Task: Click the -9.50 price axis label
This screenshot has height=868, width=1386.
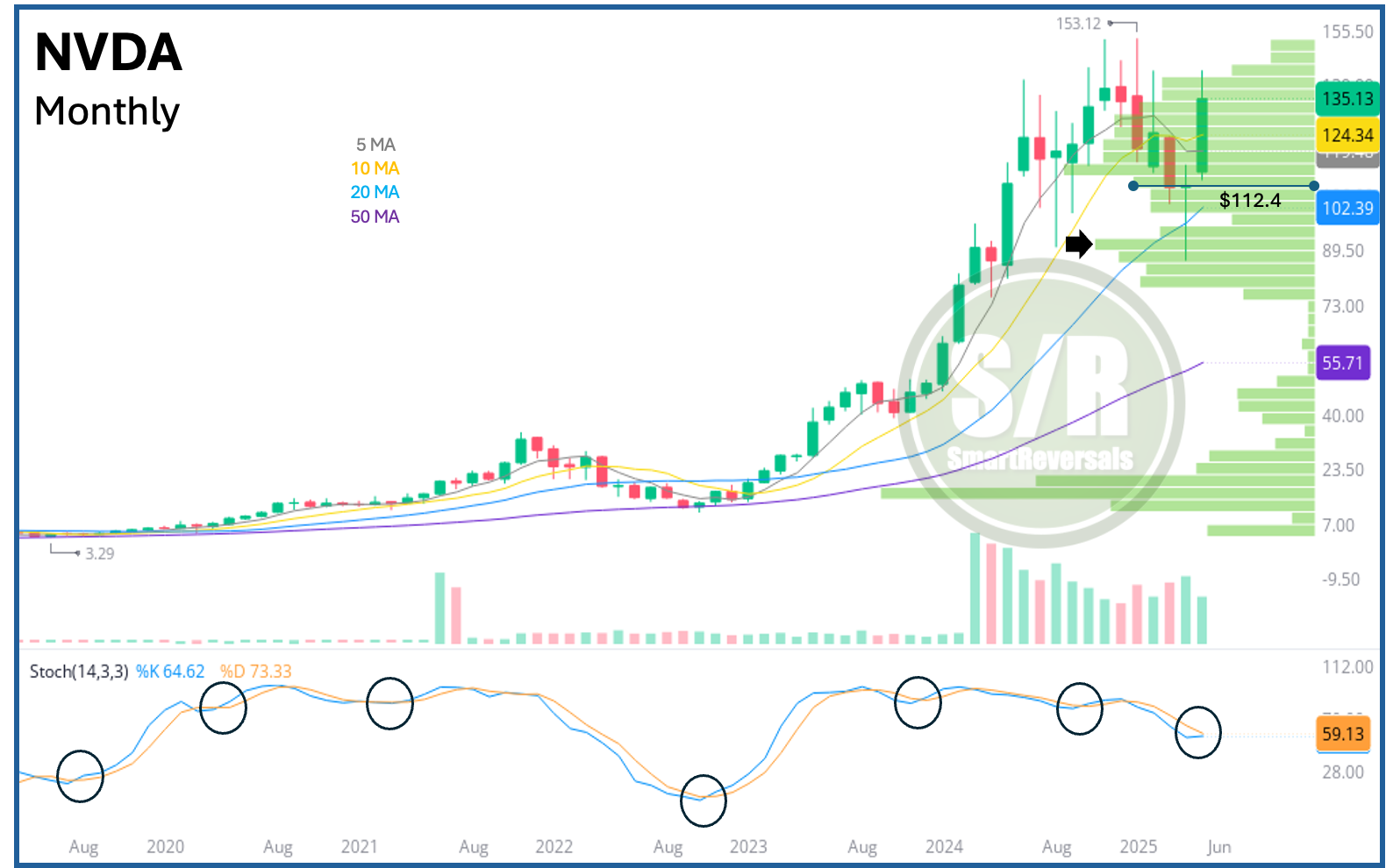Action: tap(1341, 580)
